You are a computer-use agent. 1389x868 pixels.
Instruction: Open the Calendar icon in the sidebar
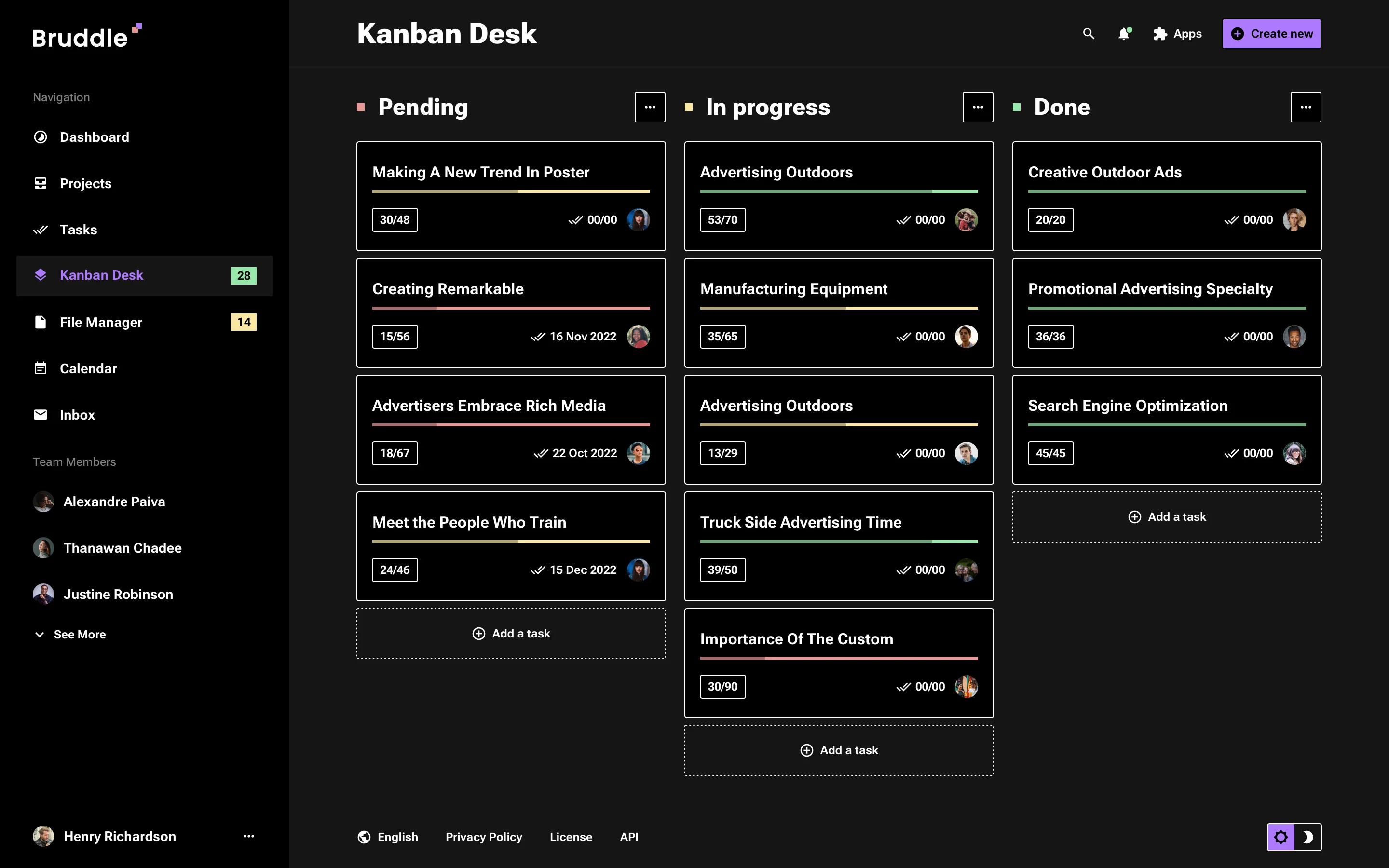(40, 368)
